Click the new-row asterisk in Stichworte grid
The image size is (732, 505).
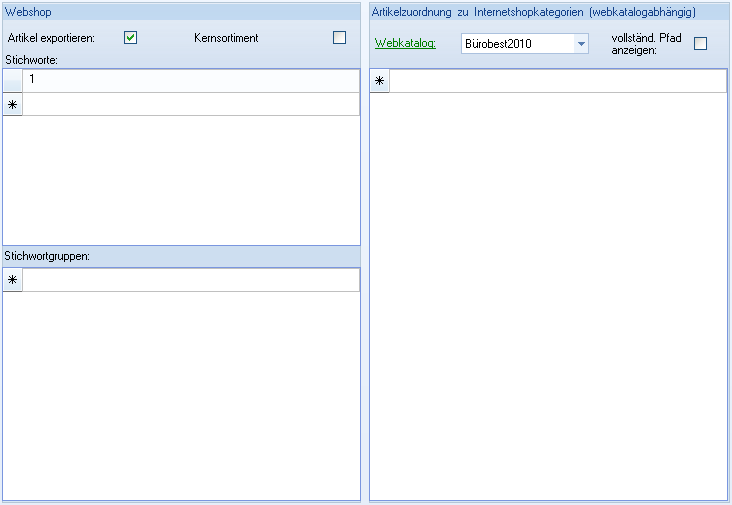tap(13, 104)
